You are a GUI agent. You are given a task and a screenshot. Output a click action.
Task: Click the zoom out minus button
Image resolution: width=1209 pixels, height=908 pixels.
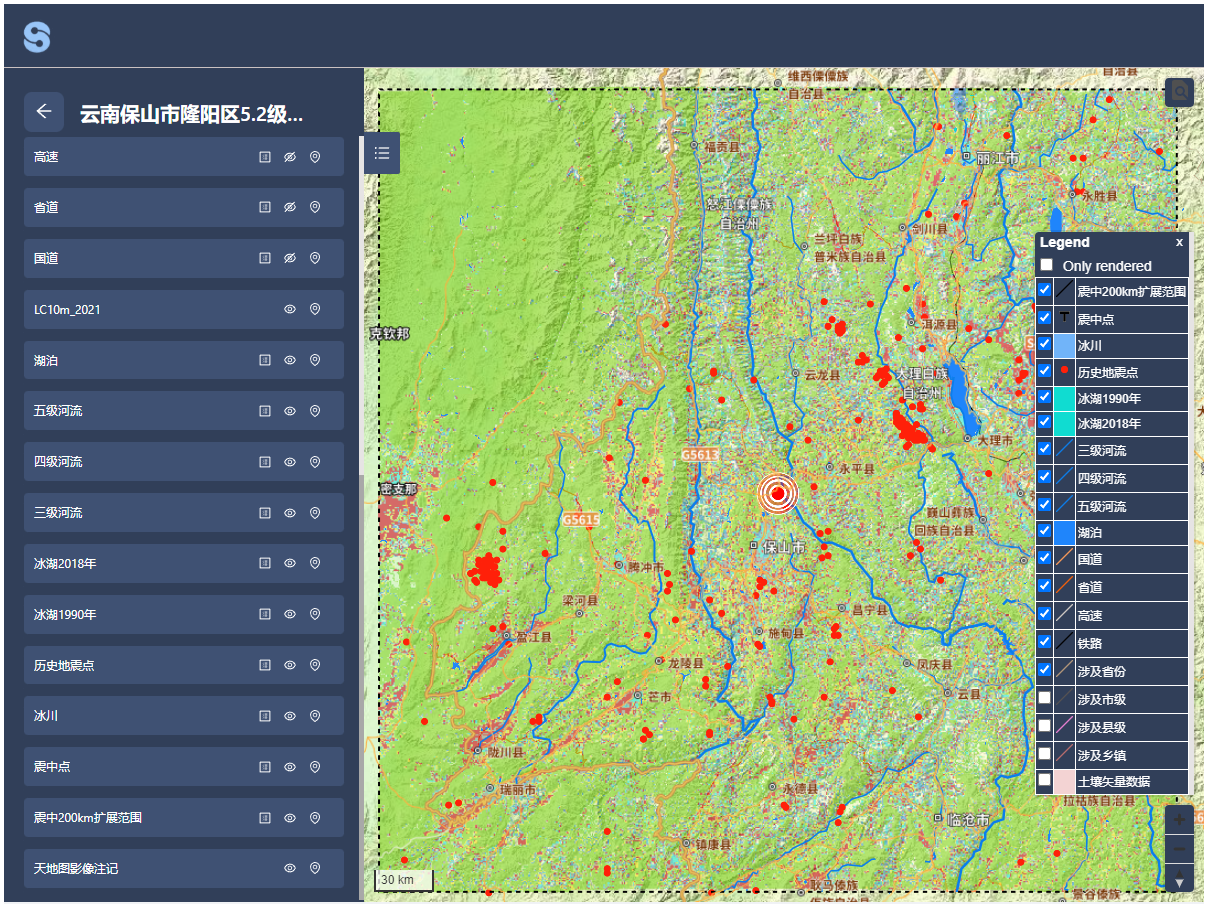[x=1180, y=851]
